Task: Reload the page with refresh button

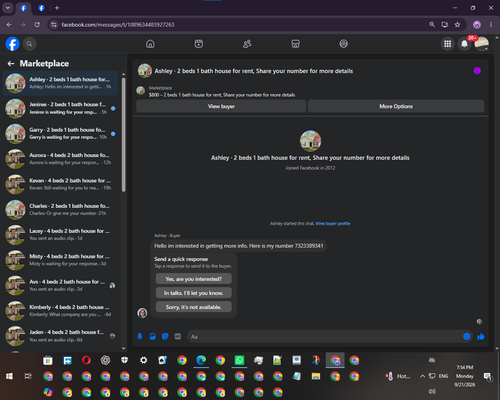Action: pyautogui.click(x=37, y=25)
